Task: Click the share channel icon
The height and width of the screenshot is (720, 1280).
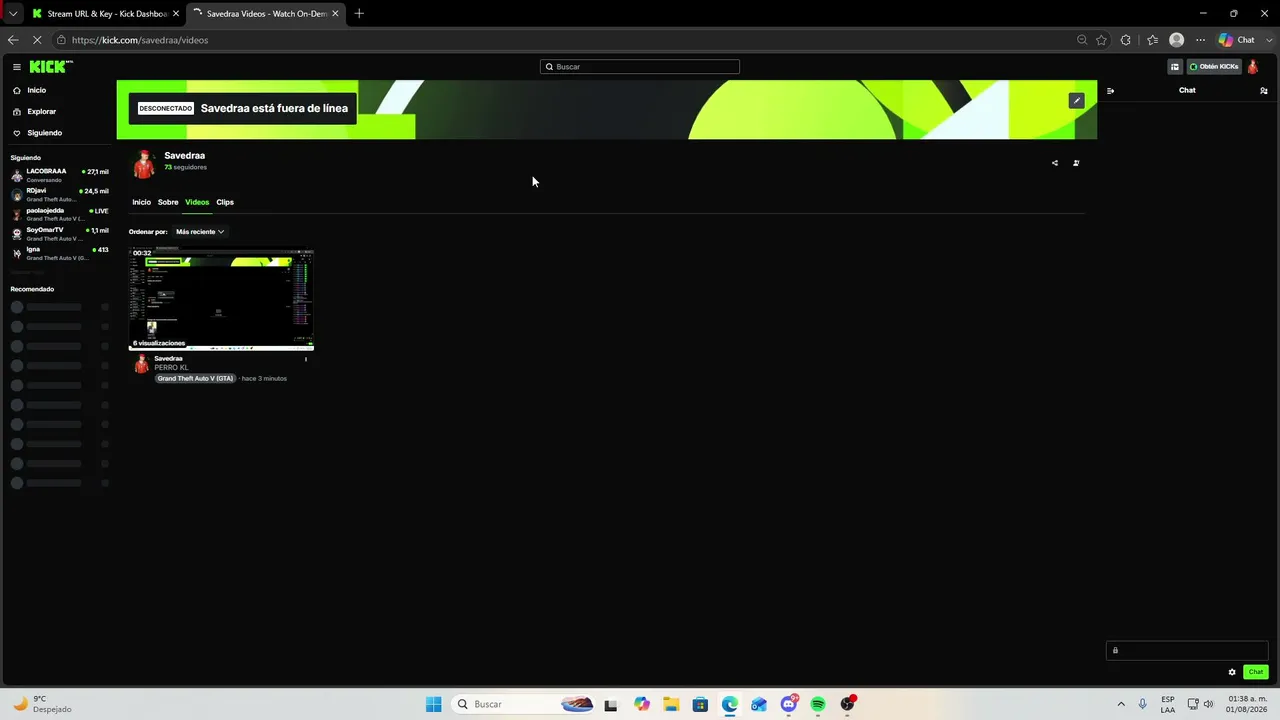Action: coord(1054,163)
